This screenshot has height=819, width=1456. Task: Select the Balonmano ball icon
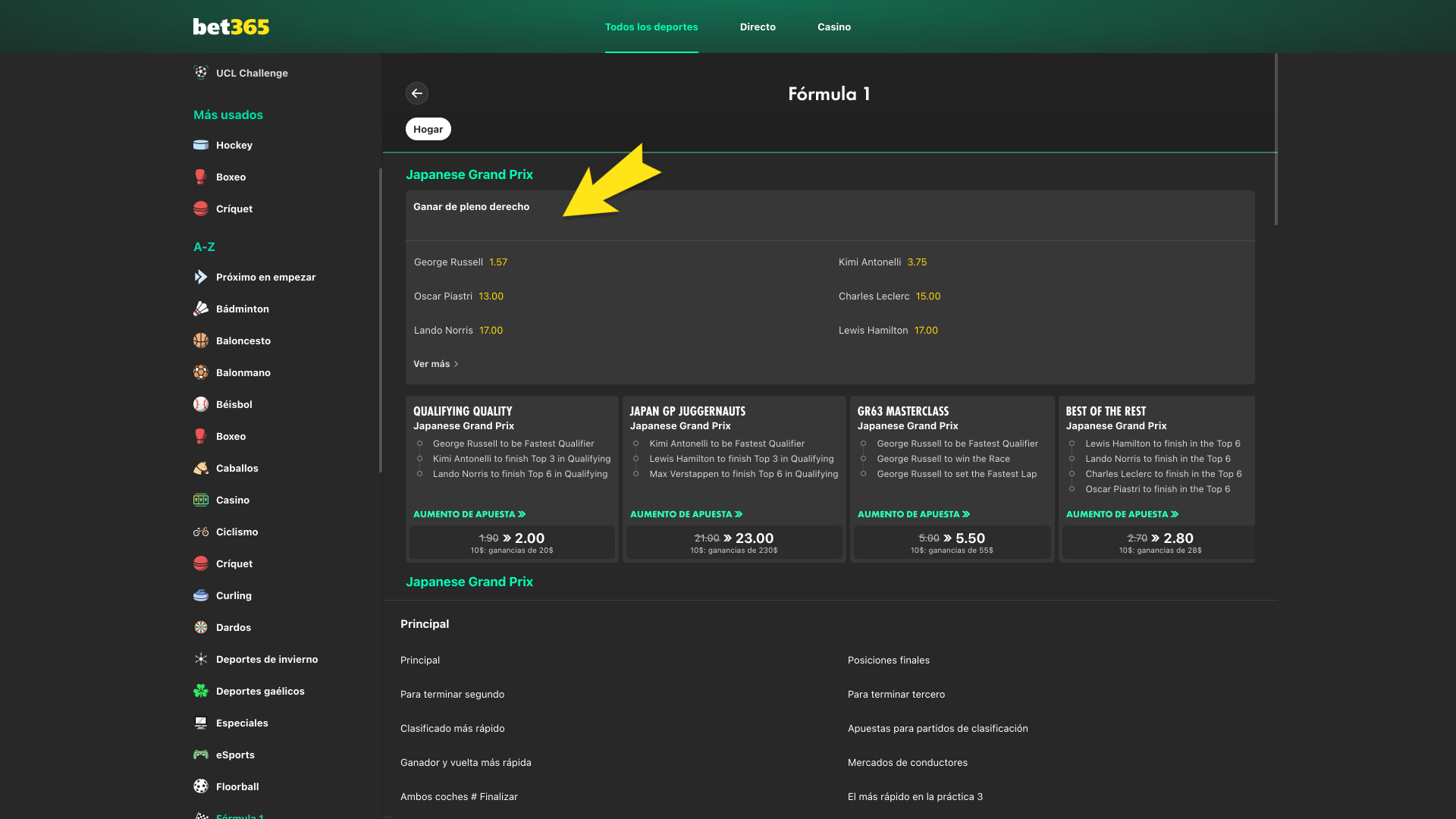tap(201, 372)
